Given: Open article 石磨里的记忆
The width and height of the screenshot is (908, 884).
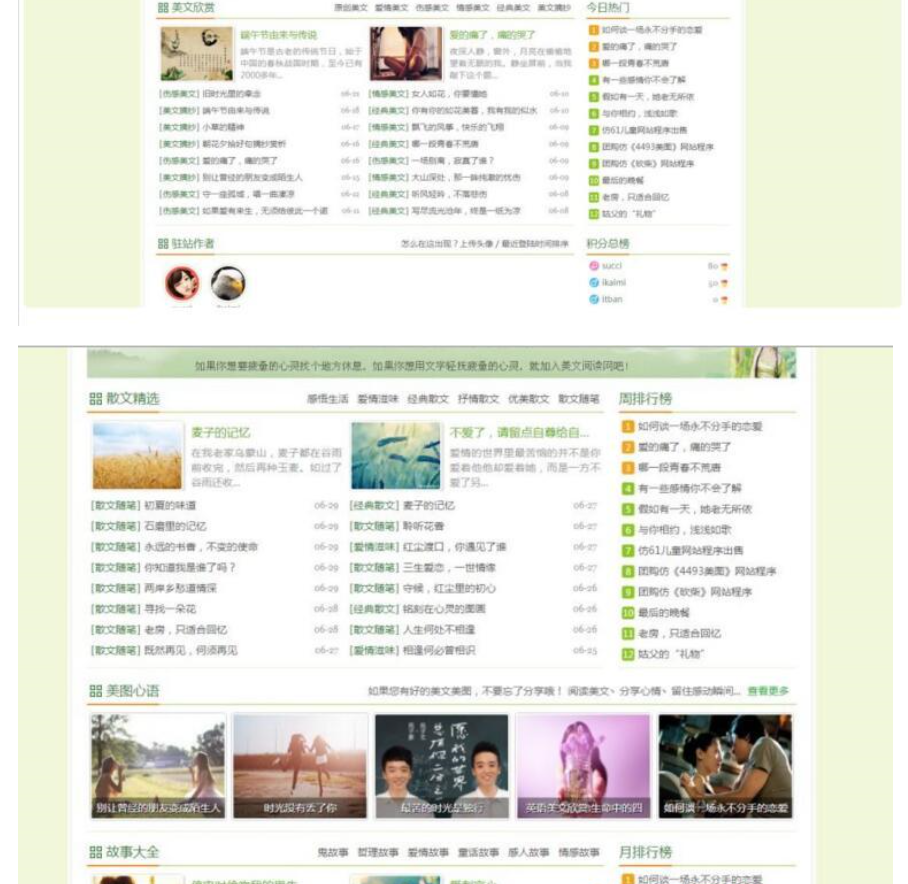Looking at the screenshot, I should pos(175,526).
